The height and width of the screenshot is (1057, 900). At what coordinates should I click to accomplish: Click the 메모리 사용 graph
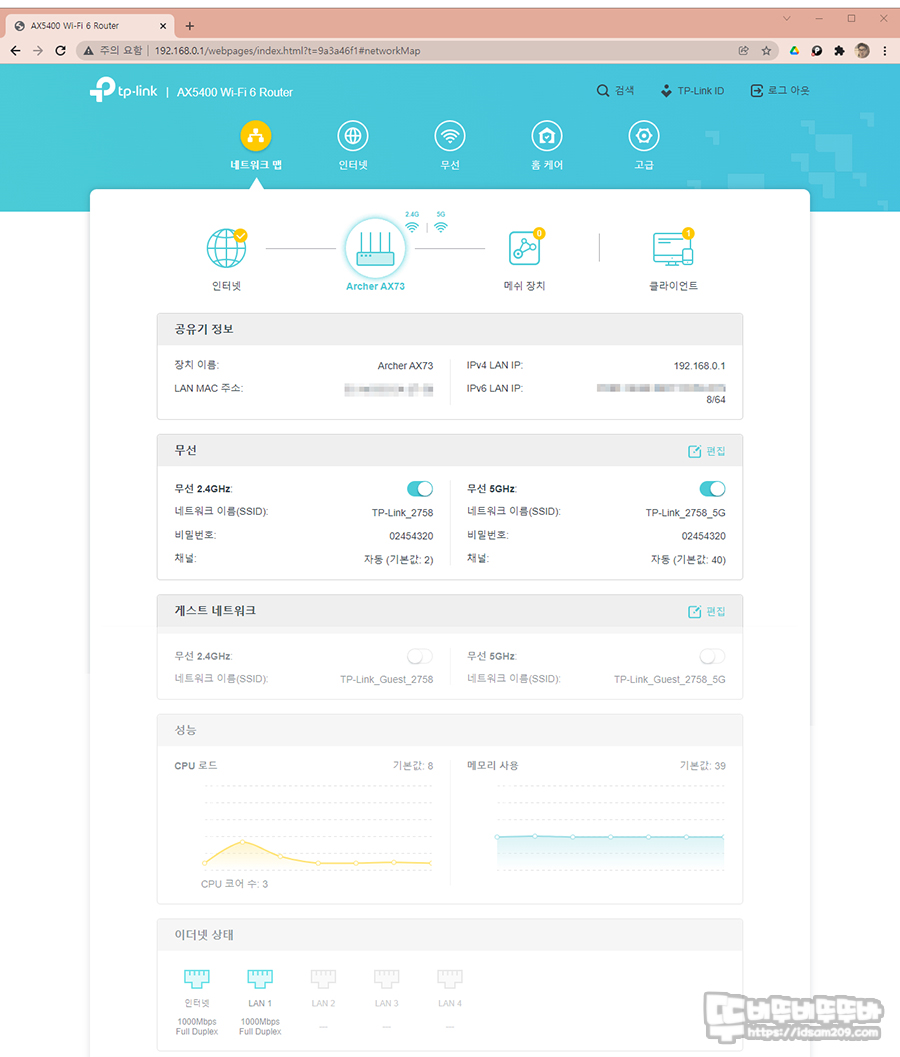[x=610, y=828]
